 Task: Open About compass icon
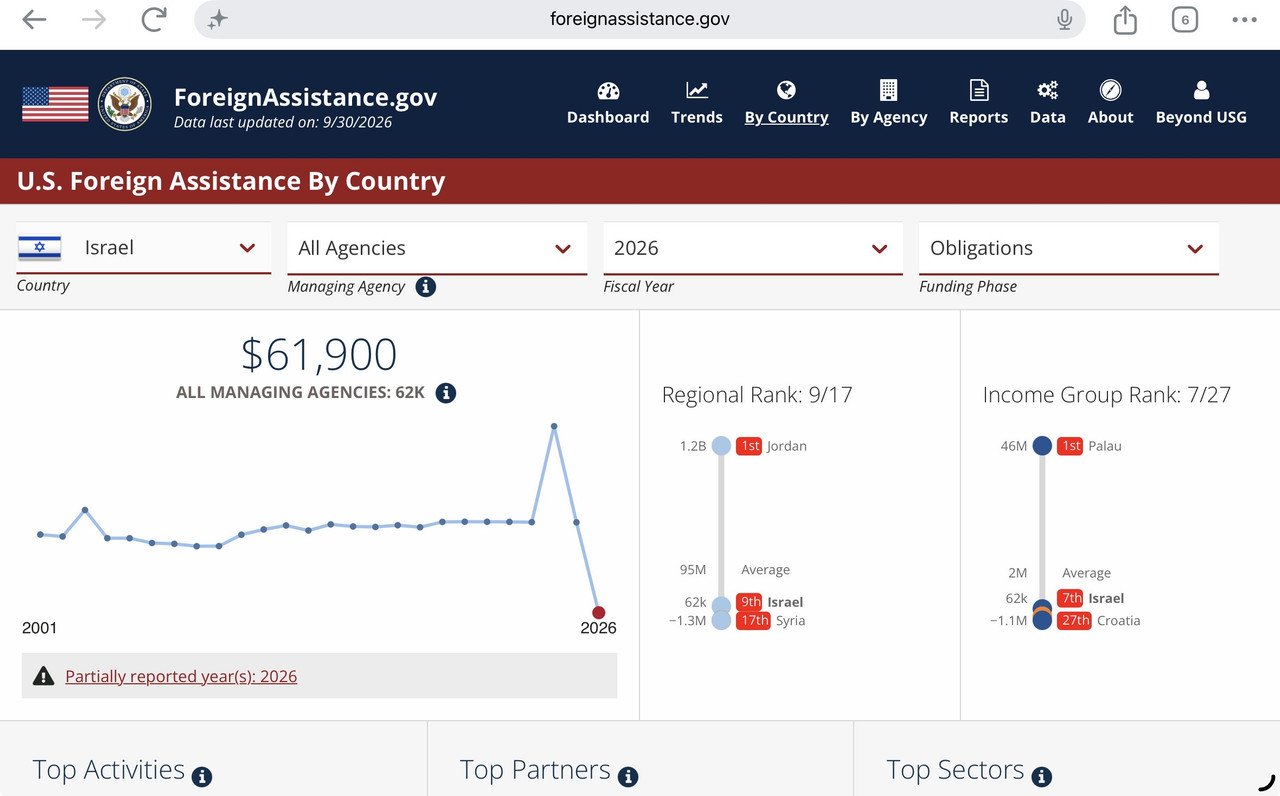[1110, 91]
